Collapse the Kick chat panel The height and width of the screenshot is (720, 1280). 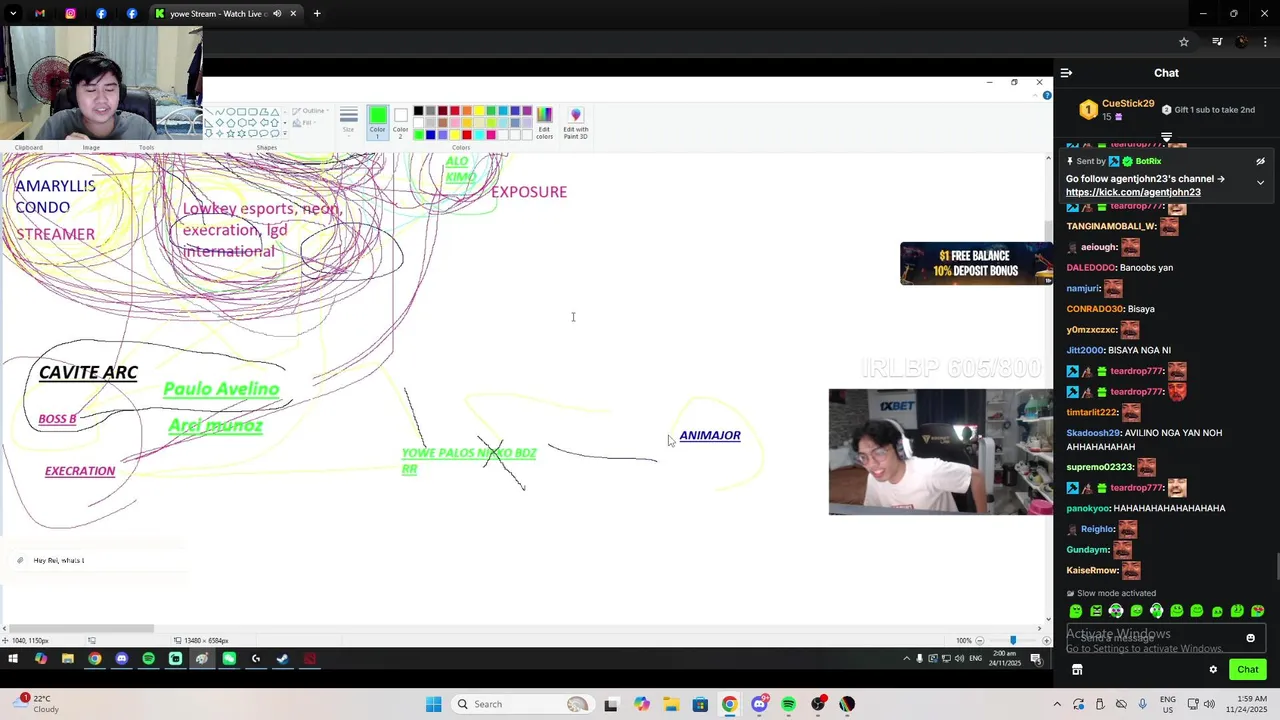(1066, 73)
